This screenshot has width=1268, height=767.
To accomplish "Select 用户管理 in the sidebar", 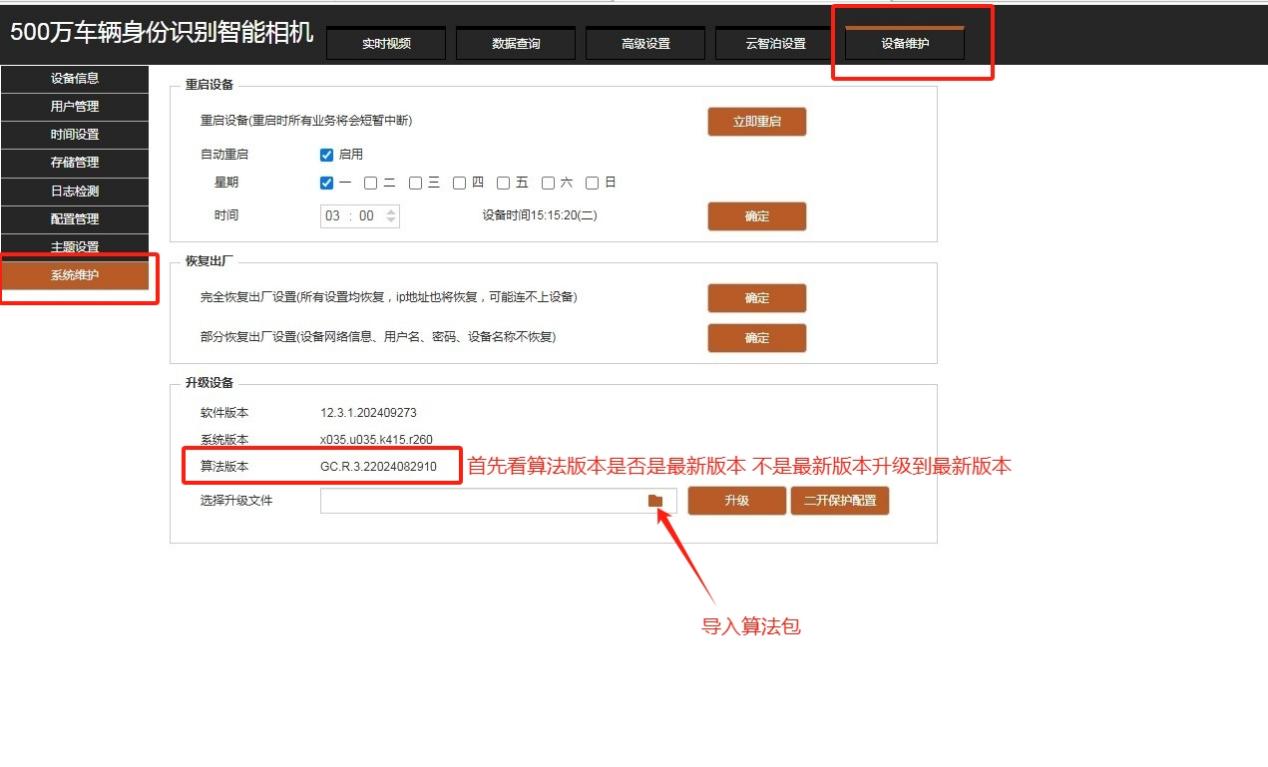I will click(x=75, y=107).
